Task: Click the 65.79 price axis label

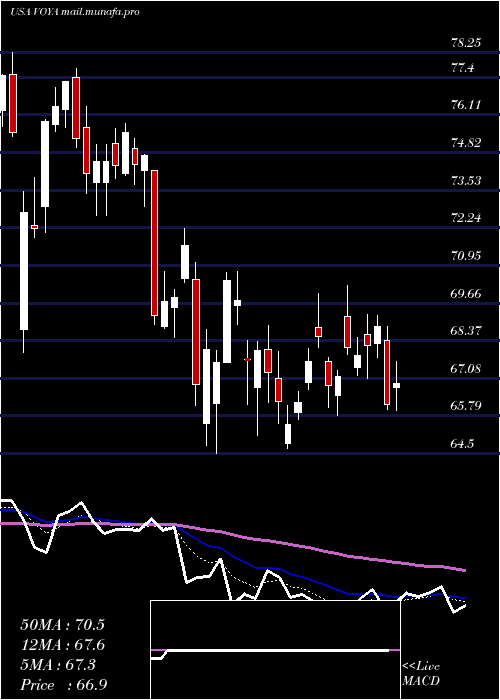Action: coord(466,406)
